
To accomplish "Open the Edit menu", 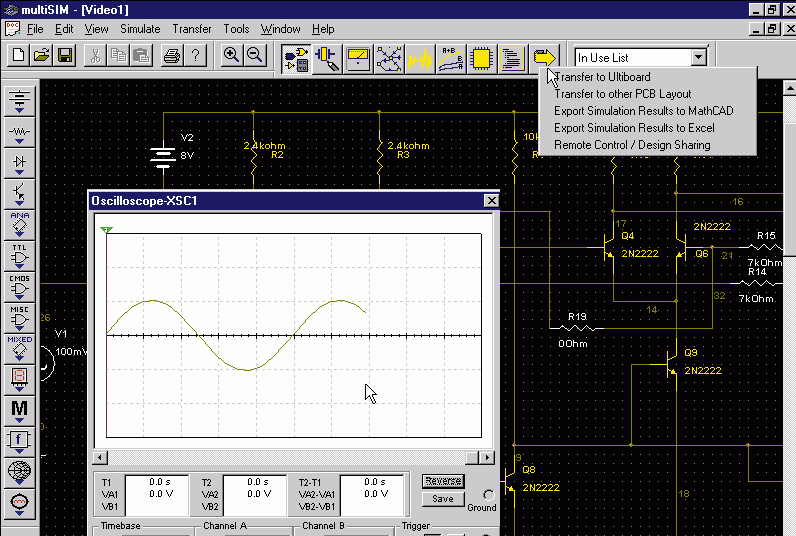I will coord(64,29).
